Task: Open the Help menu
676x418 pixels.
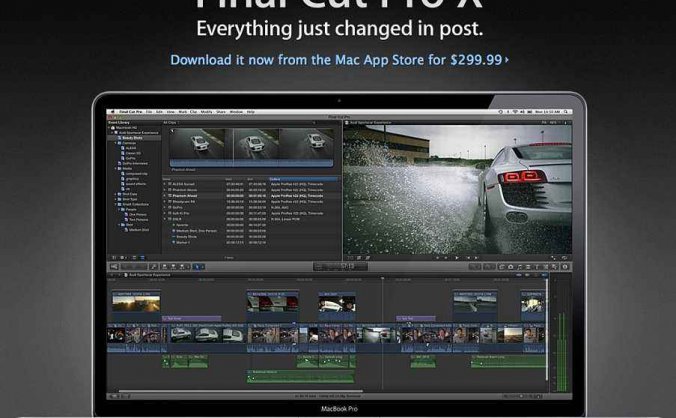Action: click(x=250, y=112)
